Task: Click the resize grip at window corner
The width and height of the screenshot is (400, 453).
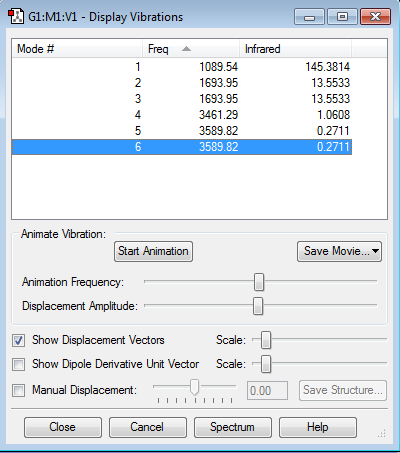Action: [x=382, y=433]
